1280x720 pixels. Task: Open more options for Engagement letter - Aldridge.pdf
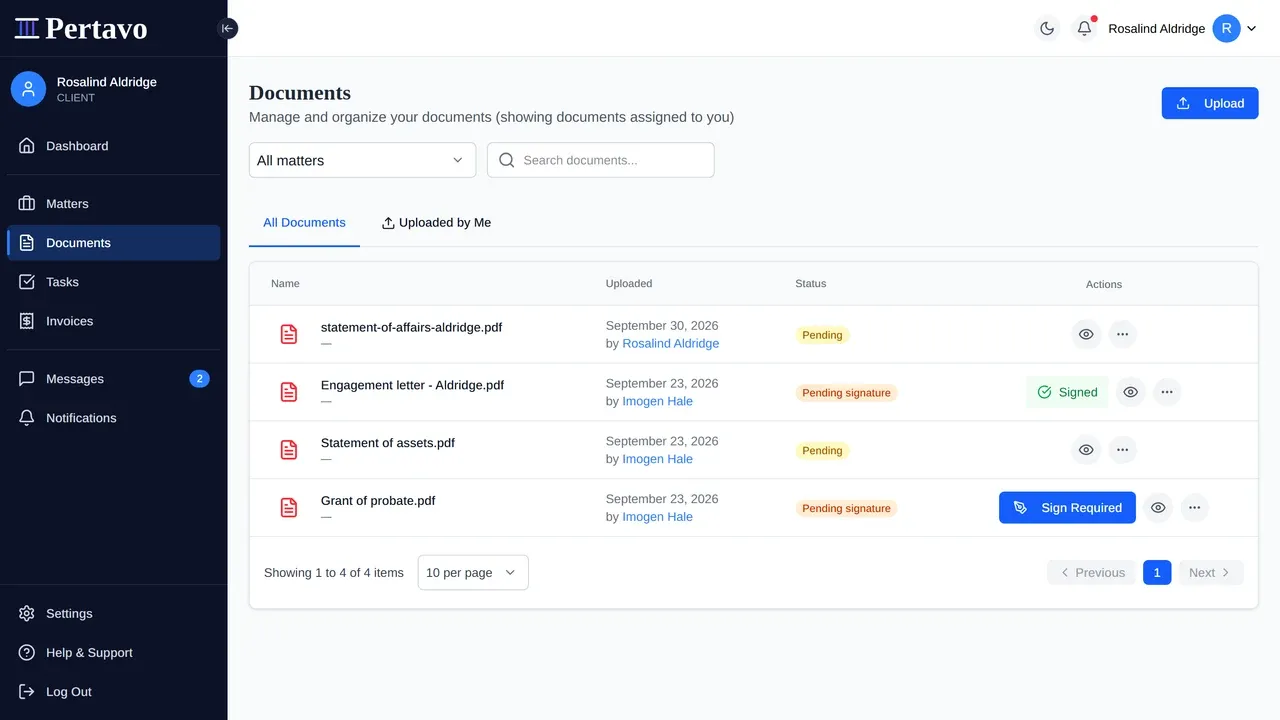click(1167, 392)
